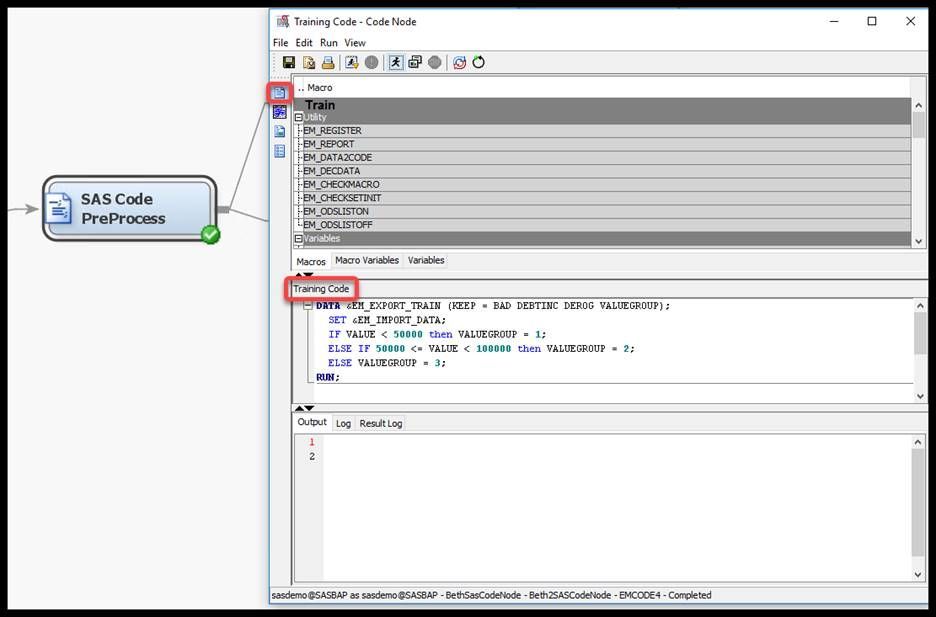Screen dimensions: 936x617
Task: Click the ELSE VALUEGROUP = 3 code line
Action: coord(387,363)
